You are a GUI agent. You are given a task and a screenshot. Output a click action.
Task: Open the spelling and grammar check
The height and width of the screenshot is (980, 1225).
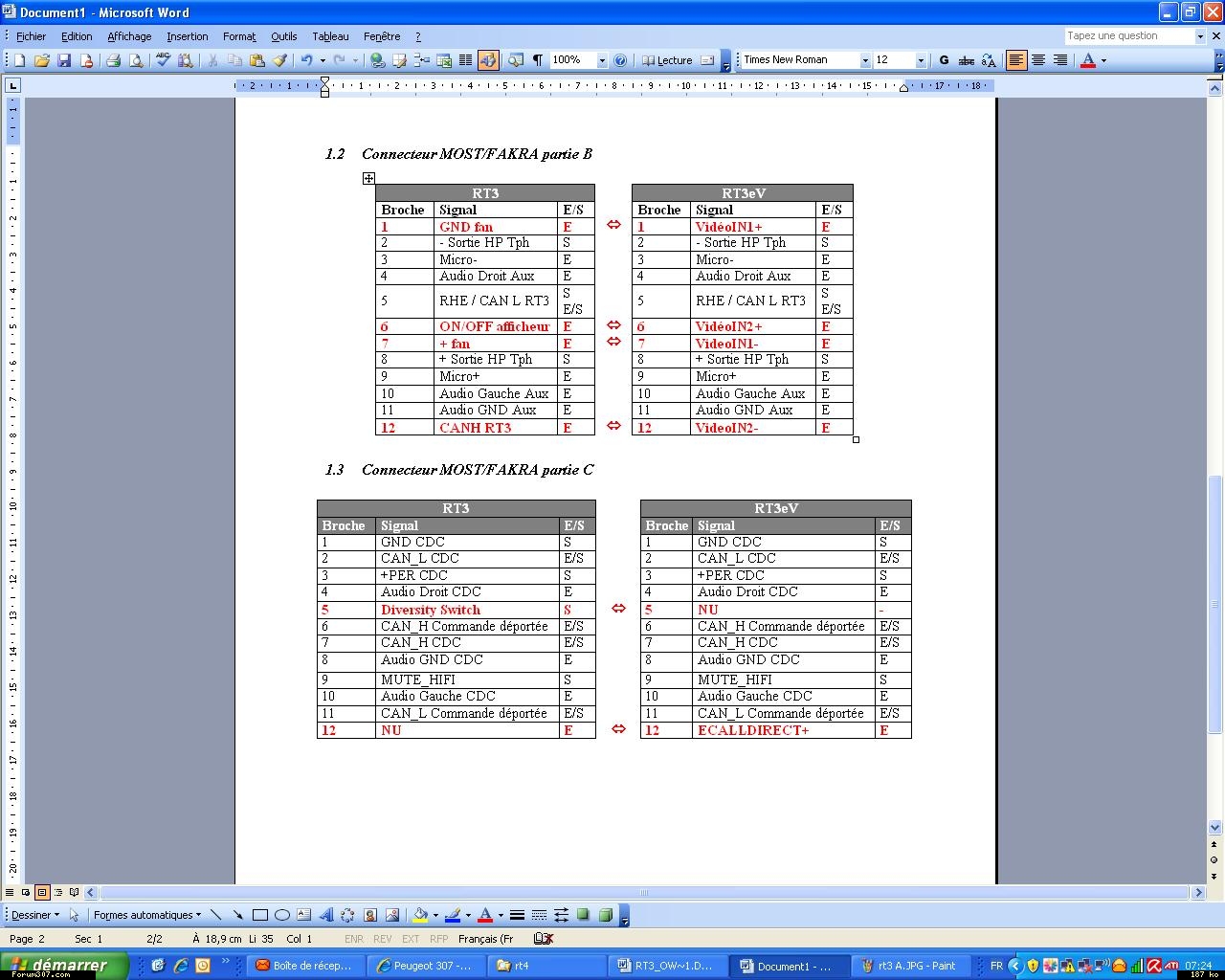tap(163, 60)
